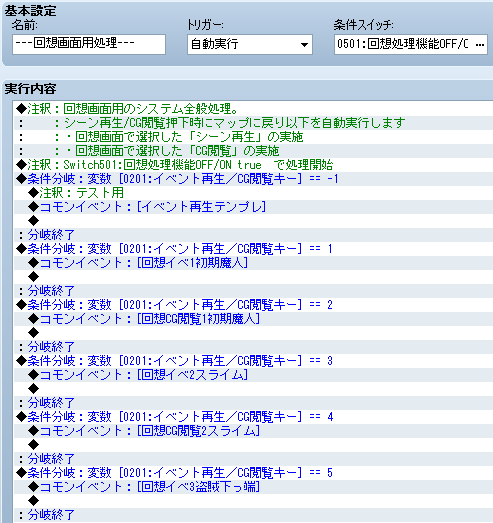Select comment line テスト用
The height and width of the screenshot is (523, 493).
[254, 193]
